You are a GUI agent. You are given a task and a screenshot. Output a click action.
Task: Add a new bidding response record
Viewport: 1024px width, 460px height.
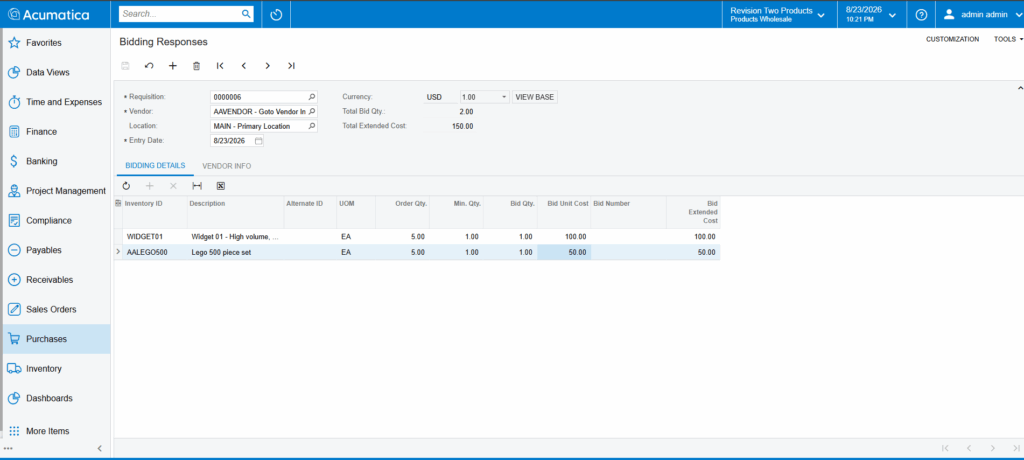172,66
